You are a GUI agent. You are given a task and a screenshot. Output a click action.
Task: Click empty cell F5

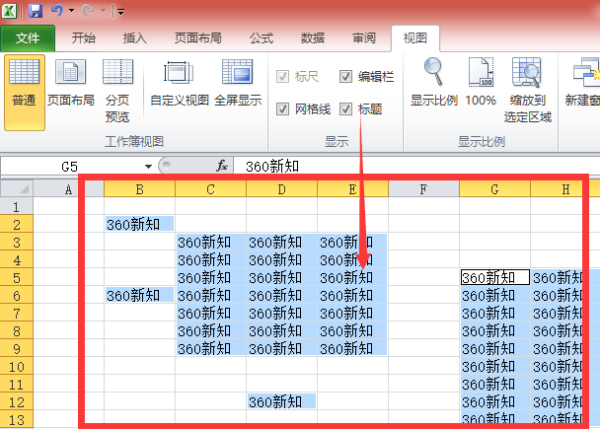pyautogui.click(x=424, y=277)
